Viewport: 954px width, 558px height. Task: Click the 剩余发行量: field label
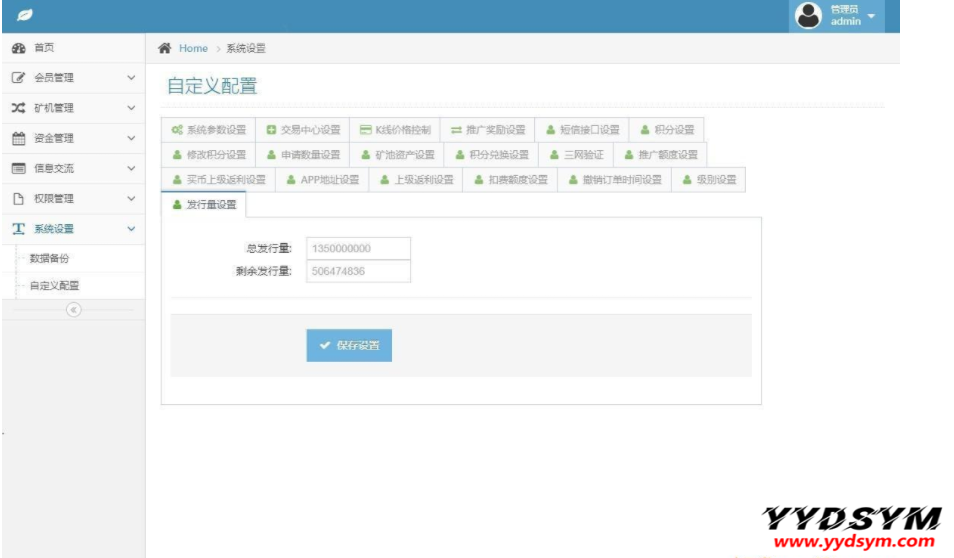[x=264, y=271]
